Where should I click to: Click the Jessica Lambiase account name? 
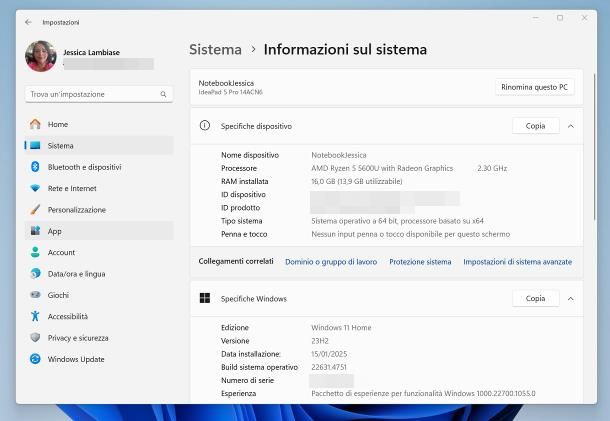coord(91,53)
